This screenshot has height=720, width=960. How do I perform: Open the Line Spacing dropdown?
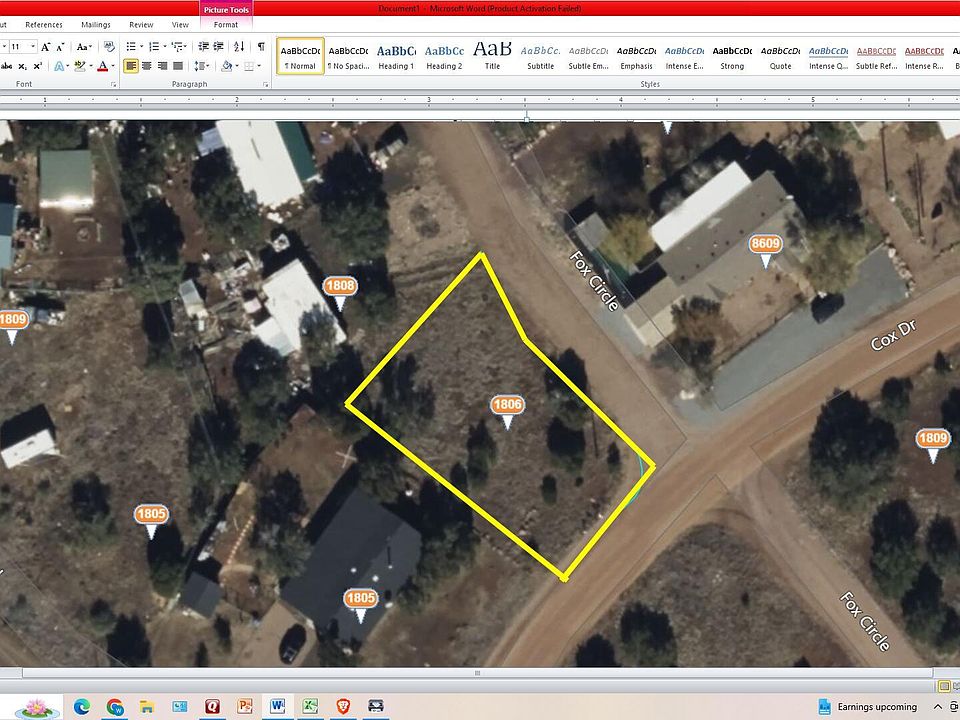(x=201, y=66)
